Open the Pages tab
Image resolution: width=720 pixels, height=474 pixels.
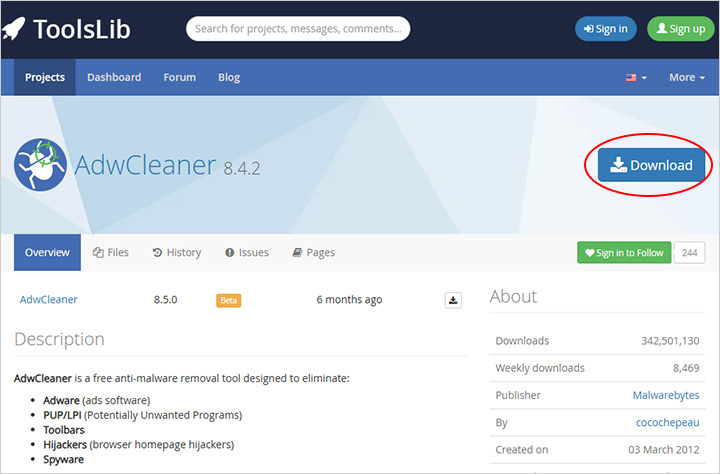pos(314,252)
